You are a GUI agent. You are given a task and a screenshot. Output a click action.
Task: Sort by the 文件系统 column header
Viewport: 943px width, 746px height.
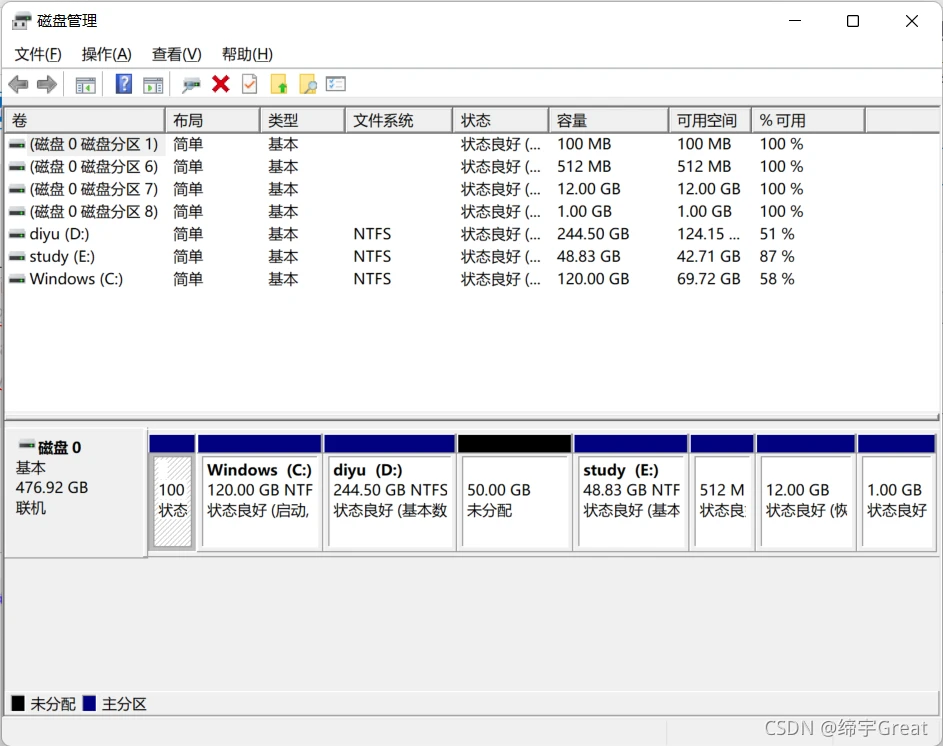(x=399, y=120)
